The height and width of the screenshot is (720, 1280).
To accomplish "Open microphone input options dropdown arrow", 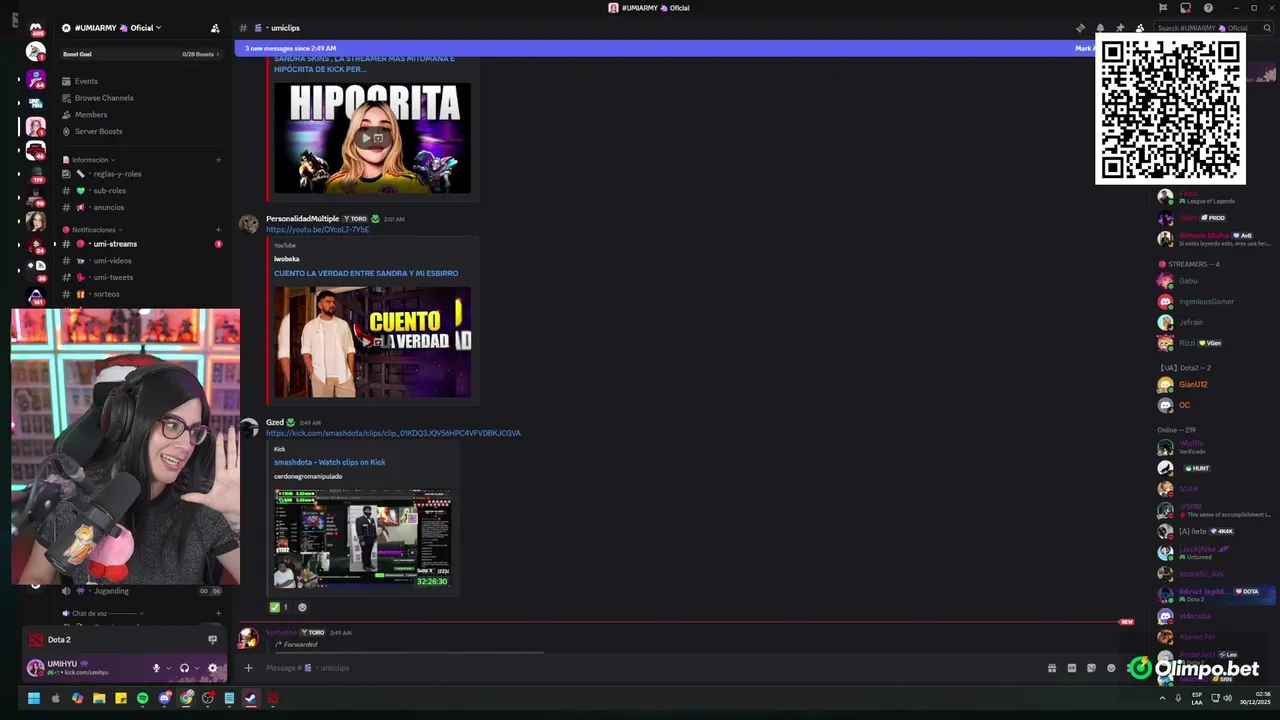I will tap(168, 668).
